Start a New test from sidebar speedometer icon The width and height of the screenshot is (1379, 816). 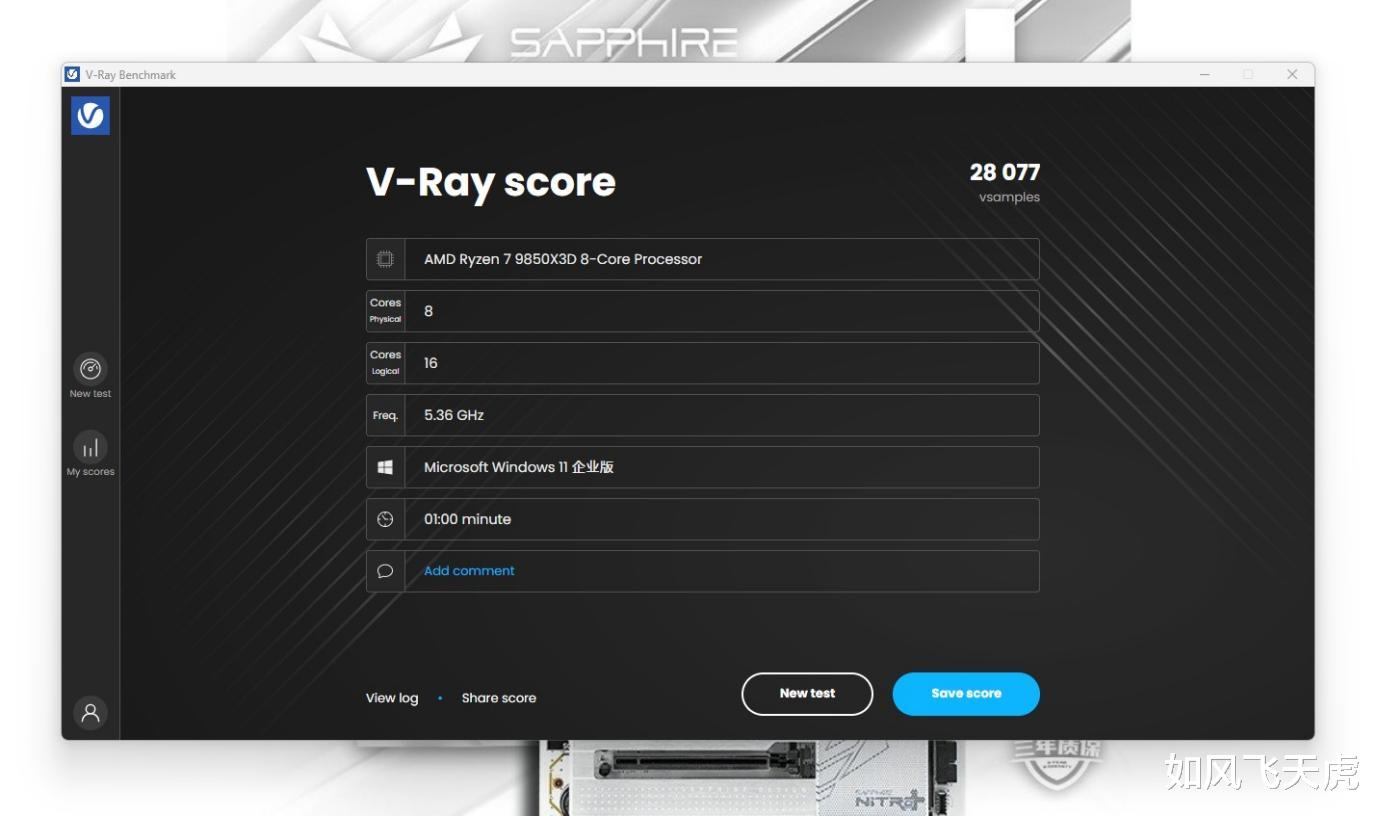click(x=90, y=369)
